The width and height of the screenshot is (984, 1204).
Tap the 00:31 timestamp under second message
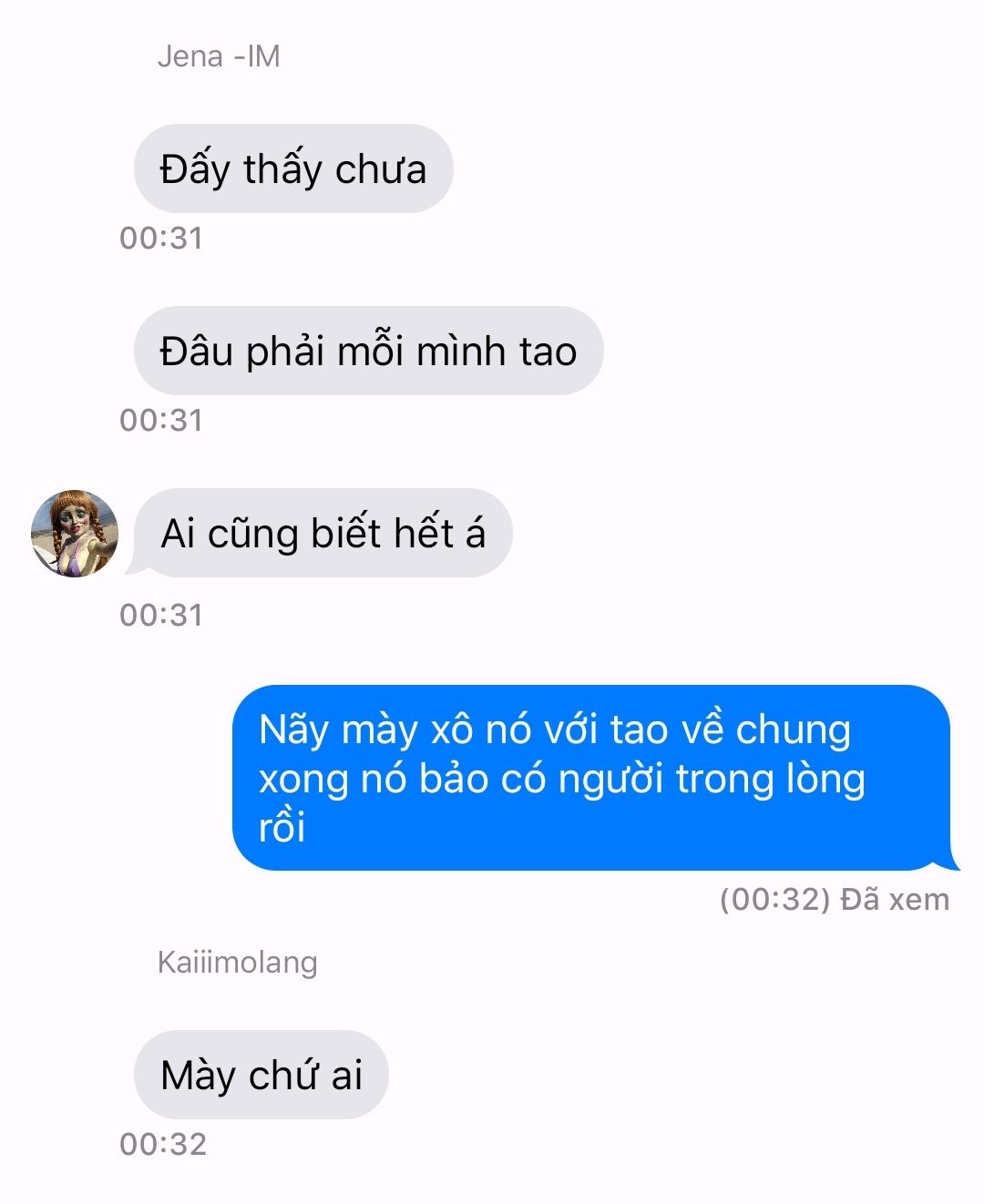coord(161,421)
